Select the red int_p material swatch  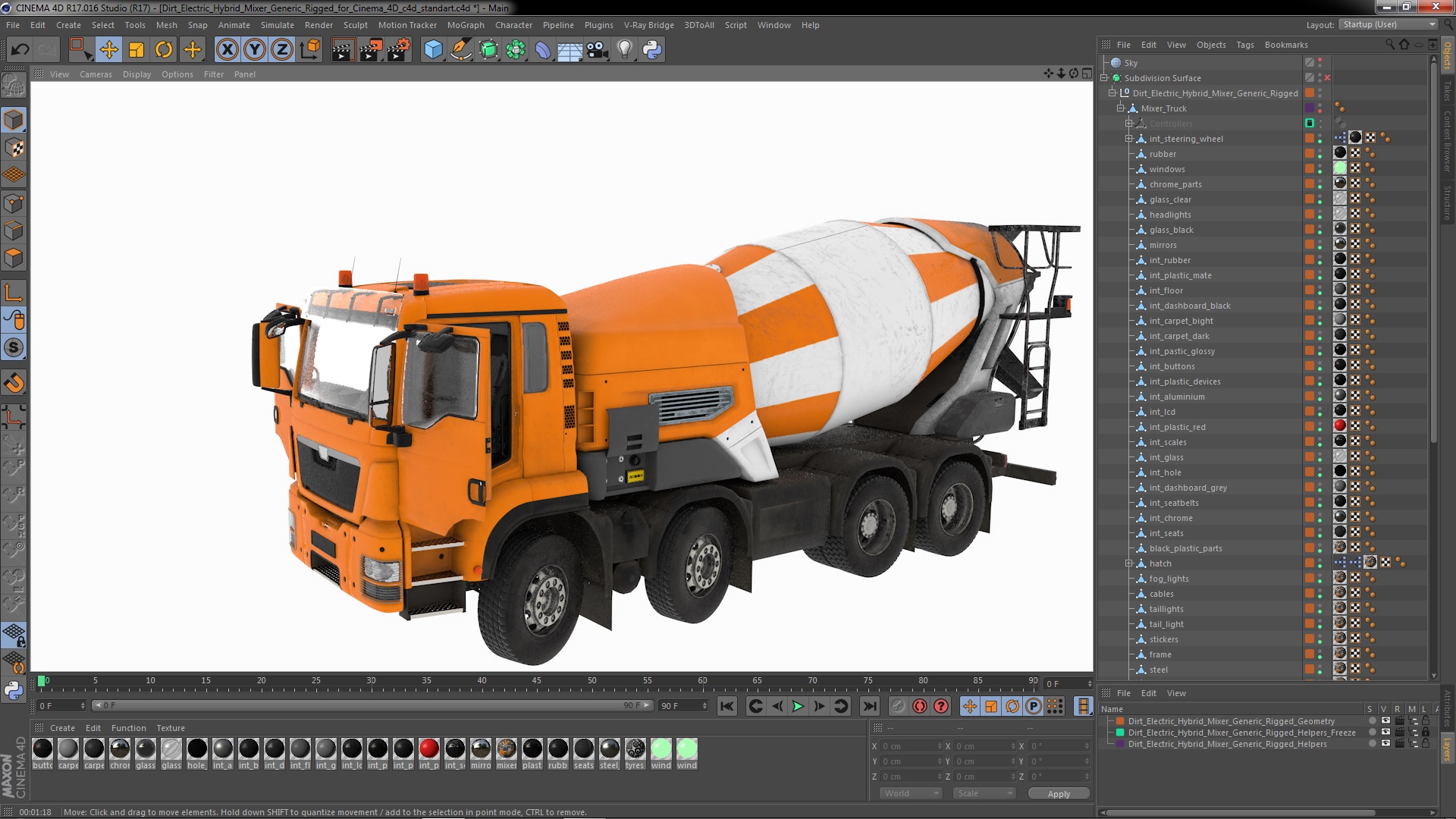(x=428, y=748)
